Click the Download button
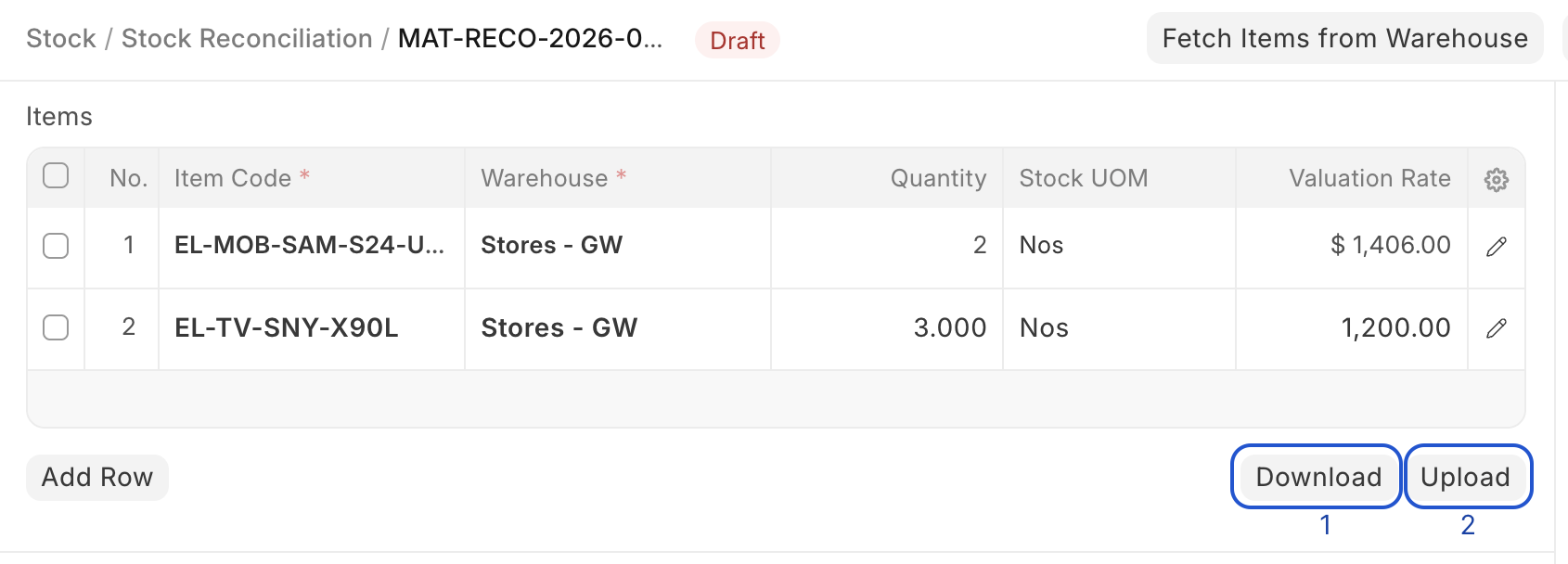The width and height of the screenshot is (1568, 564). pyautogui.click(x=1317, y=477)
